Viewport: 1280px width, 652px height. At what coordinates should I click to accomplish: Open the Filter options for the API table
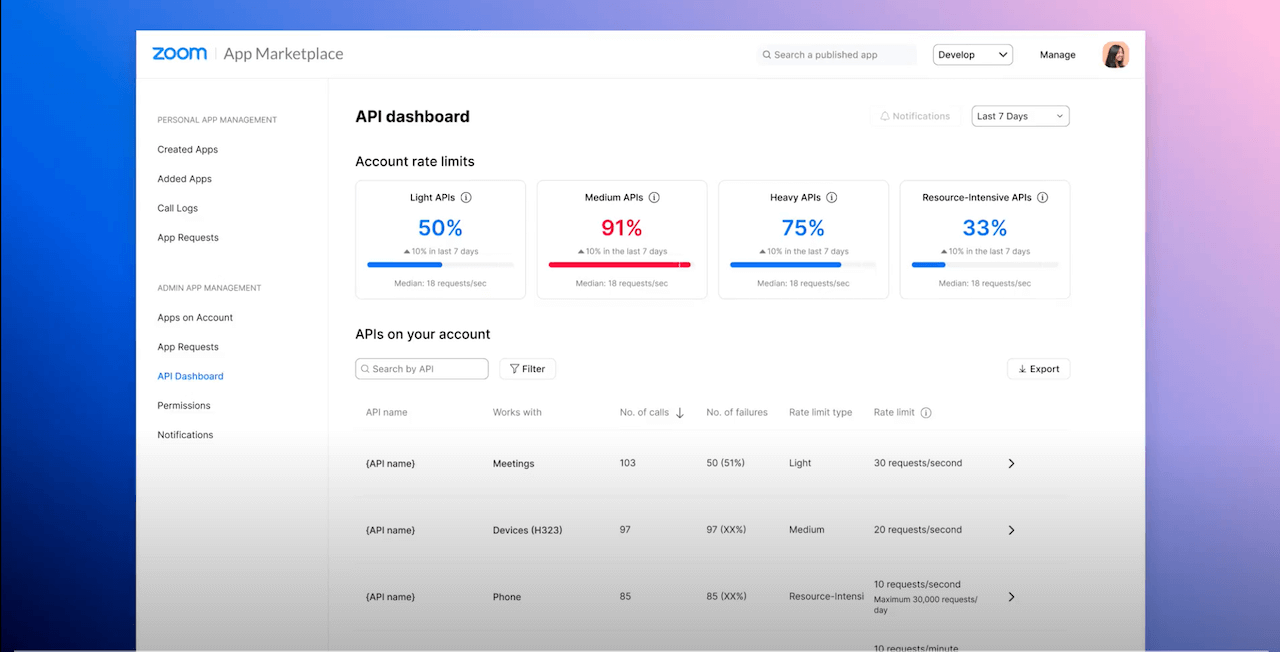[x=527, y=368]
